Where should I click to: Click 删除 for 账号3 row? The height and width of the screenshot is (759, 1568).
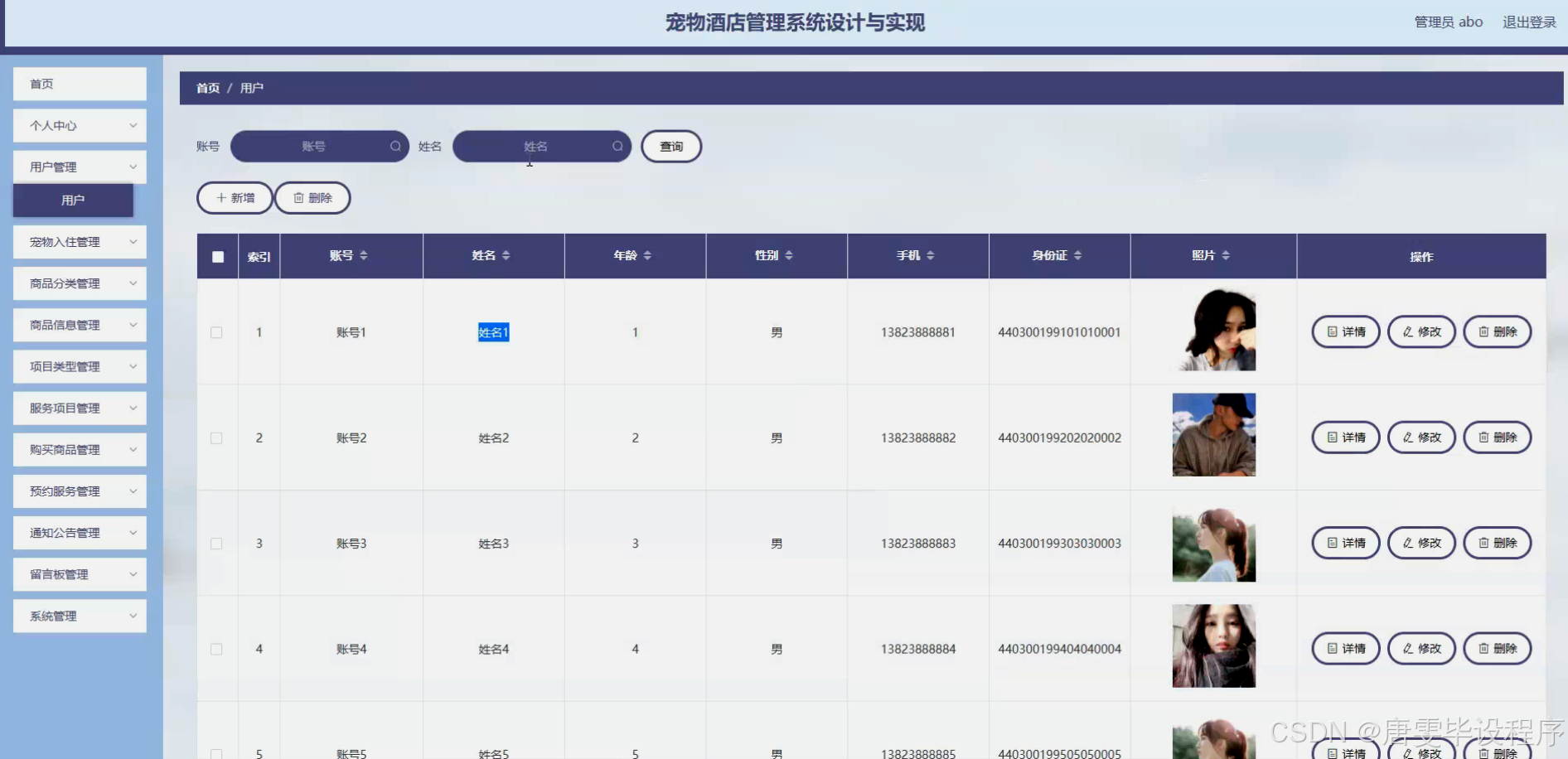click(1498, 543)
